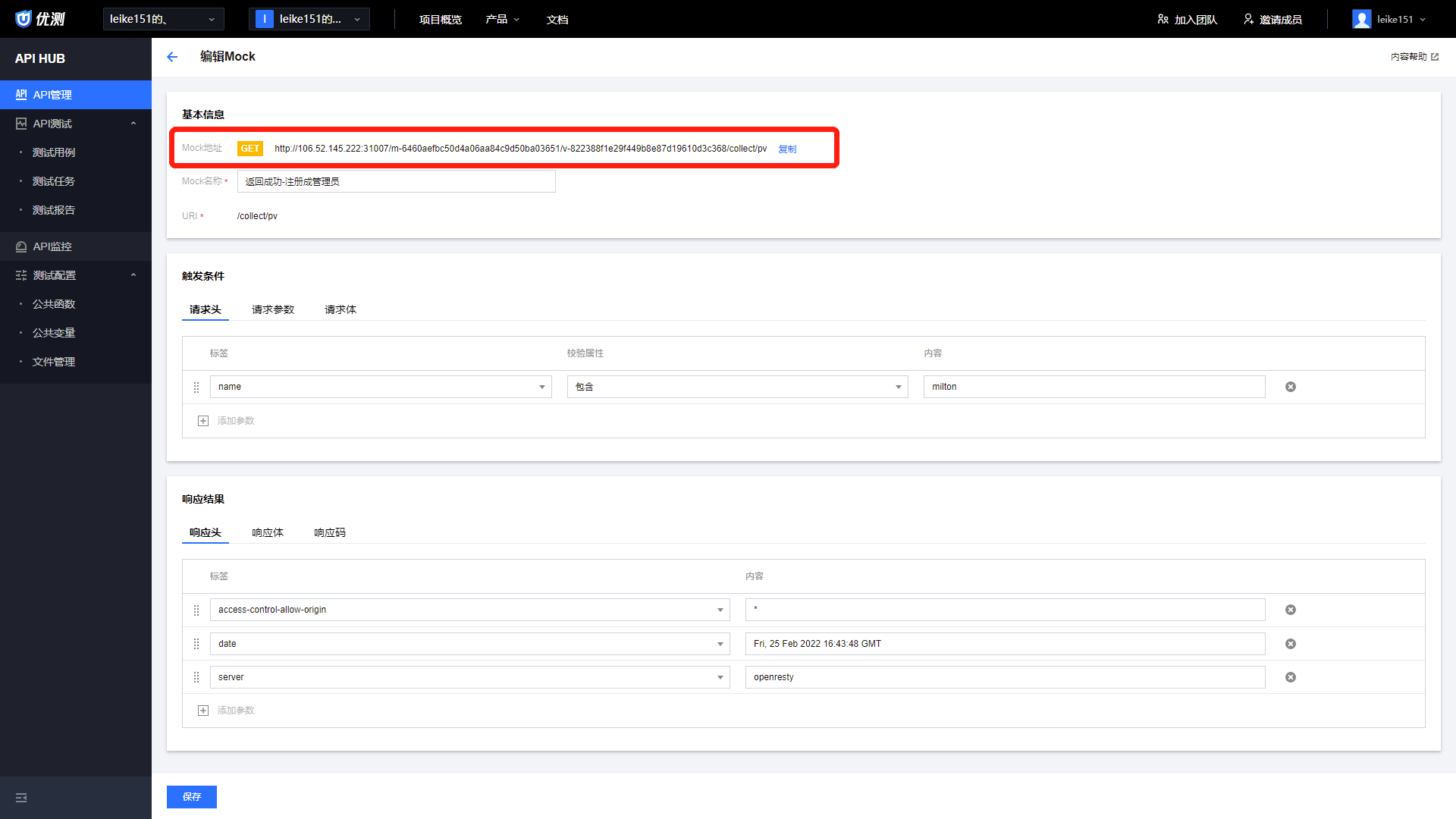1456x819 pixels.
Task: Remove the name request header row
Action: [1291, 387]
